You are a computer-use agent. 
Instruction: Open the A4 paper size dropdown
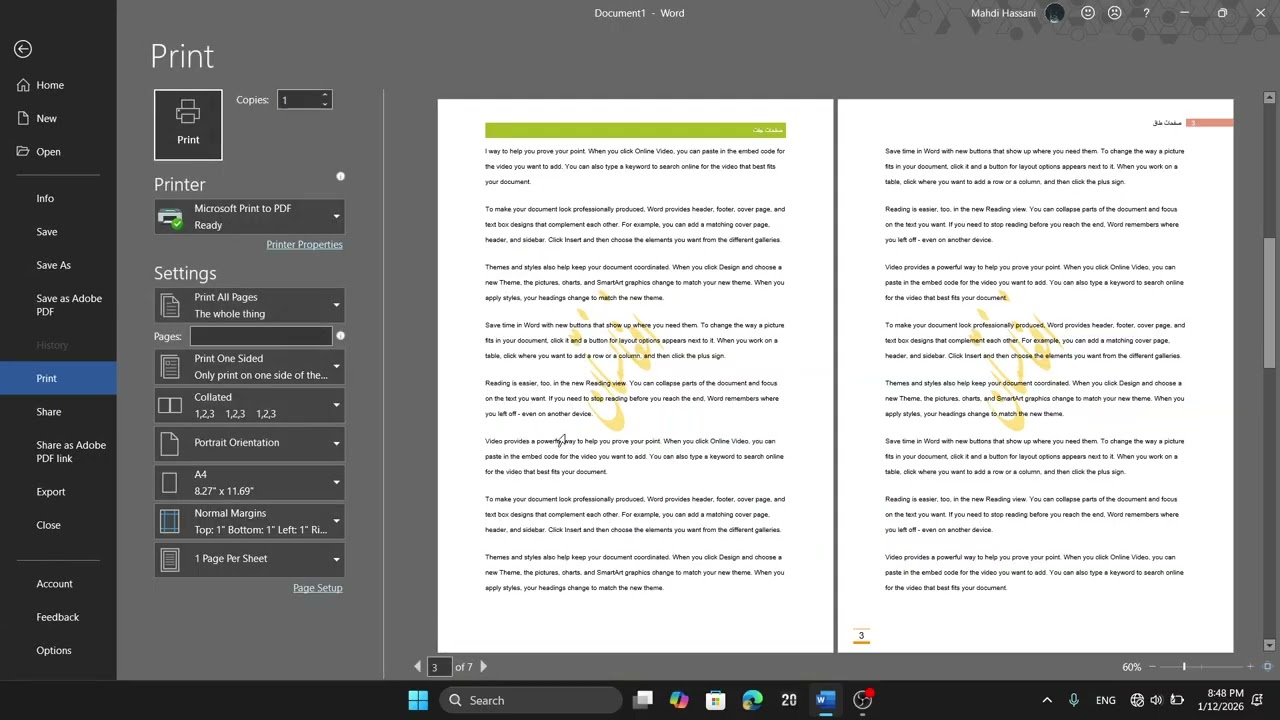[x=249, y=482]
